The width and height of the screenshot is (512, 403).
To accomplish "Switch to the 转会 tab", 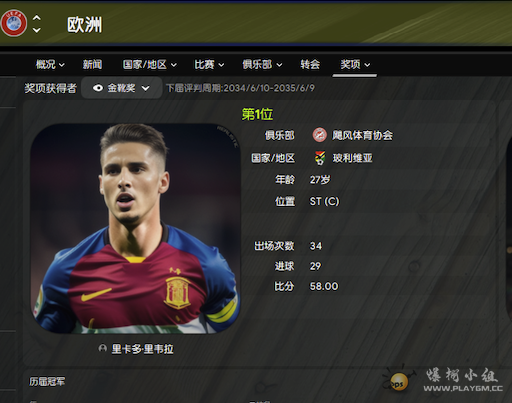I will [310, 64].
